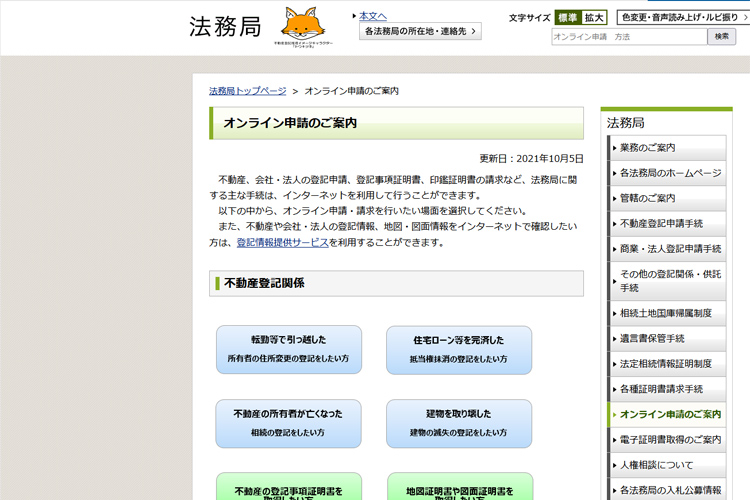Set text size to 標準
This screenshot has width=750, height=500.
(568, 18)
